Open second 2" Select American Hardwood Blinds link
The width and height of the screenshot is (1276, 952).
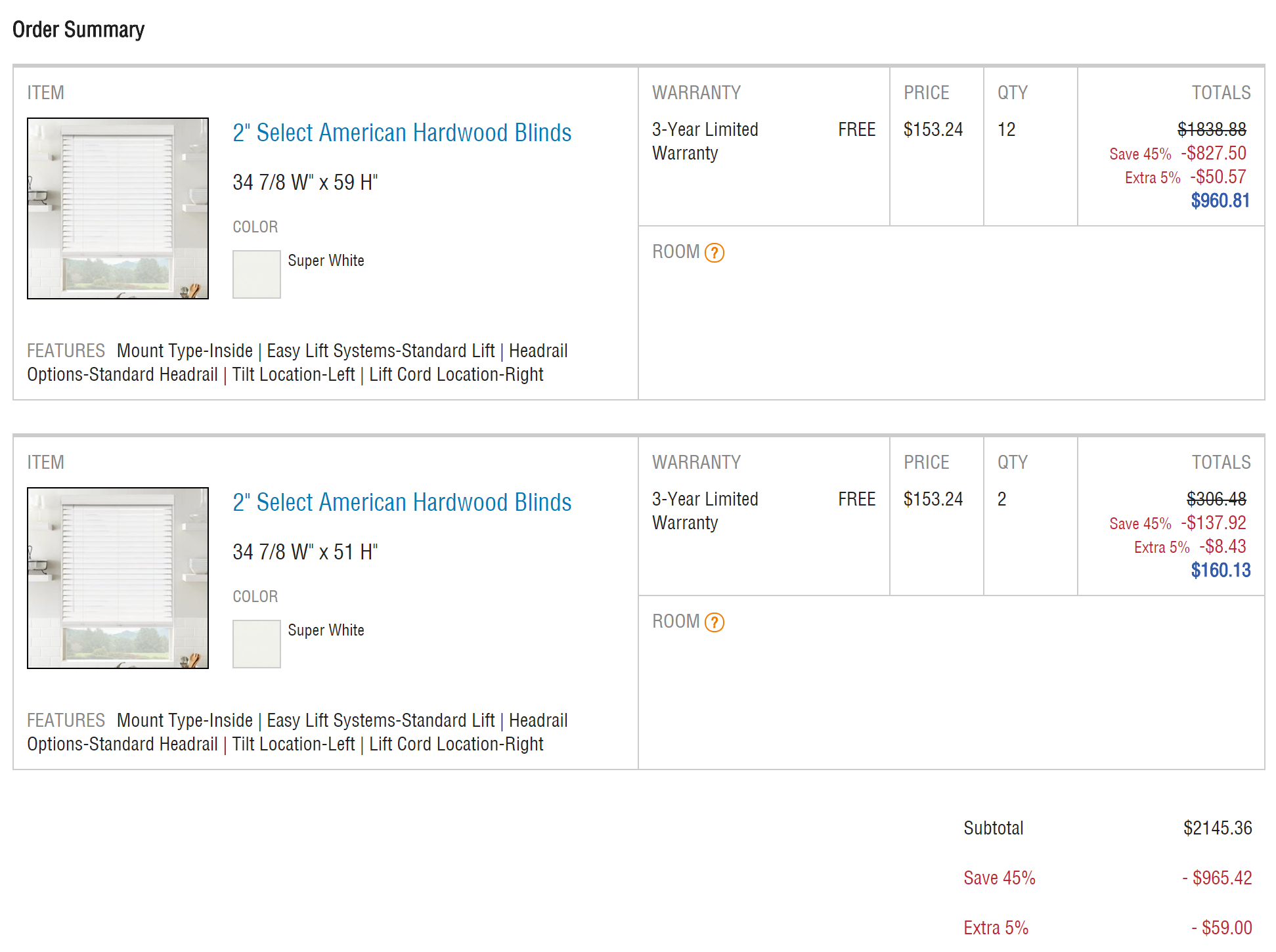[402, 502]
